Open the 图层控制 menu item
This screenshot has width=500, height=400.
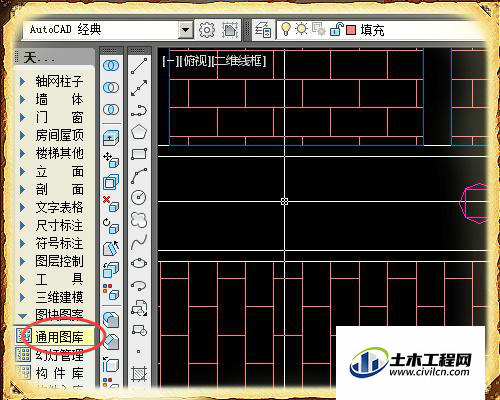click(59, 261)
